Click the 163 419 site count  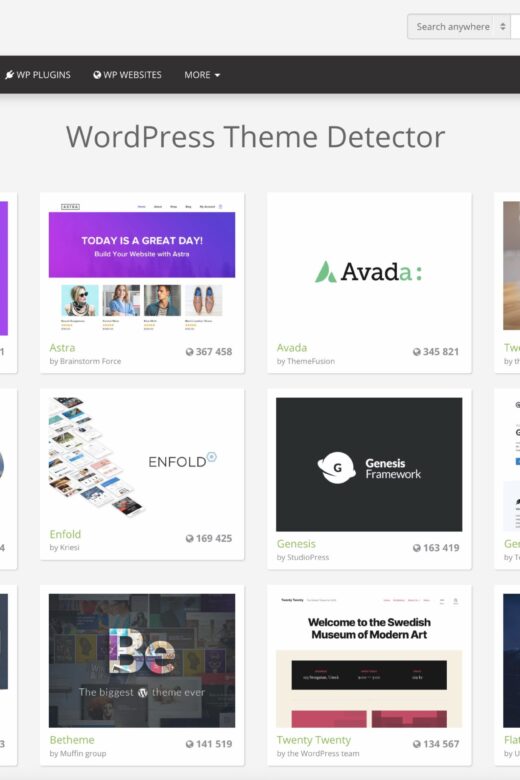[441, 548]
